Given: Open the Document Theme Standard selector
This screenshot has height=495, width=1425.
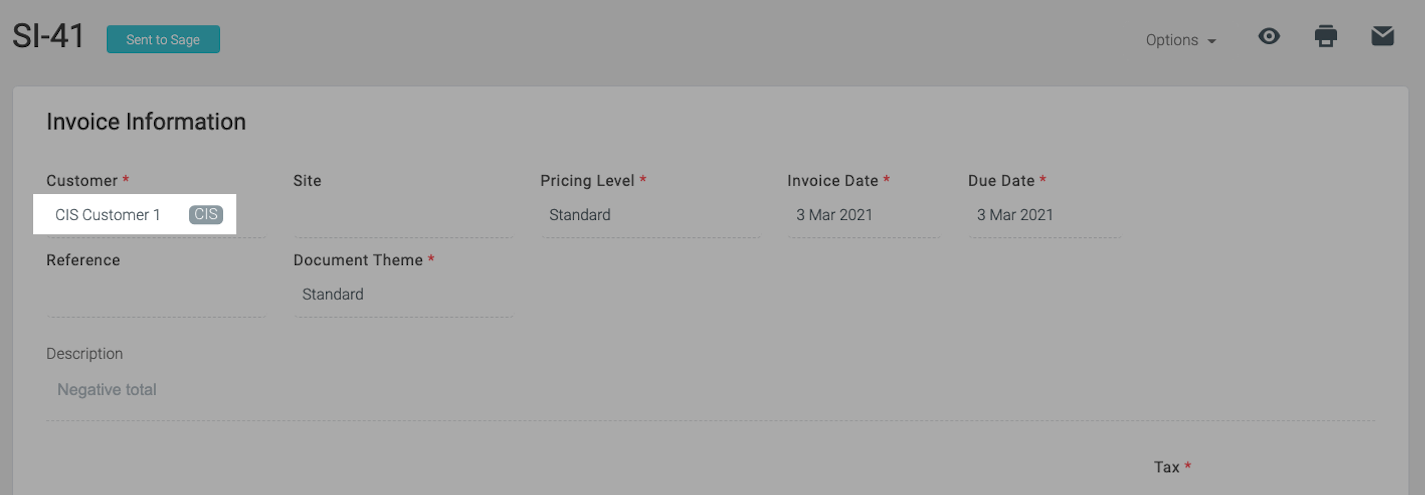Looking at the screenshot, I should pyautogui.click(x=403, y=295).
